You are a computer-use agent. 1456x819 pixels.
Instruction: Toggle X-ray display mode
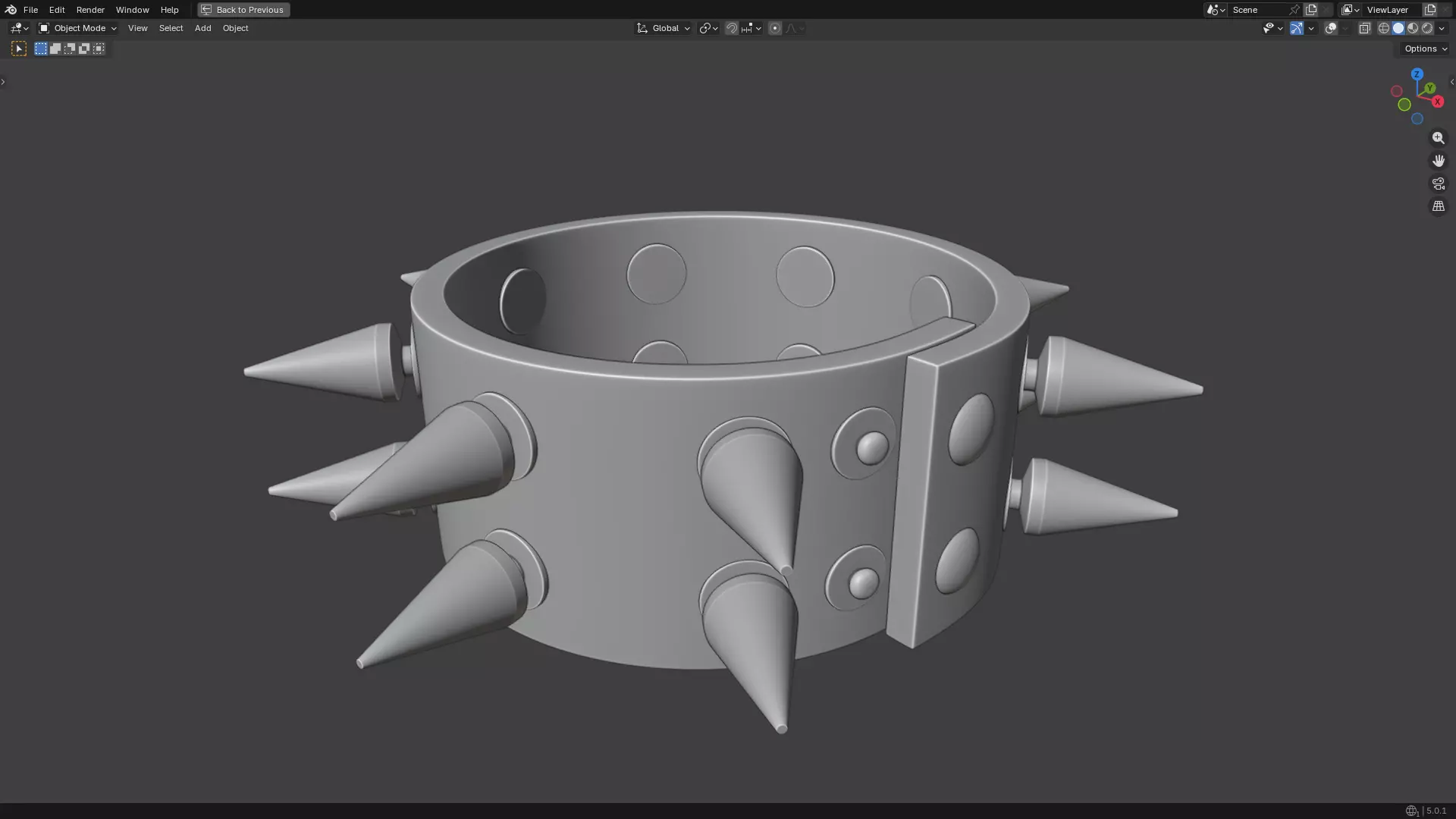(1364, 28)
